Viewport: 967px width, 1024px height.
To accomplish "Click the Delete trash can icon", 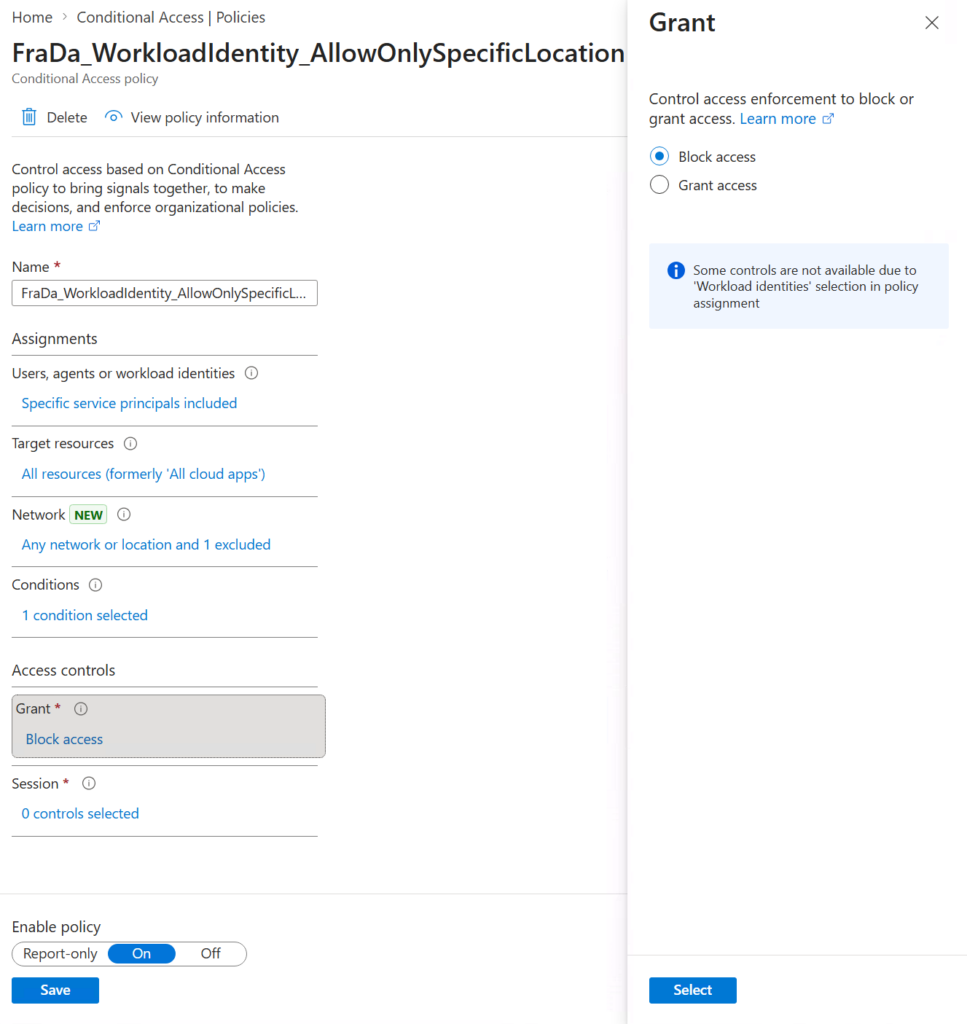I will pyautogui.click(x=29, y=117).
